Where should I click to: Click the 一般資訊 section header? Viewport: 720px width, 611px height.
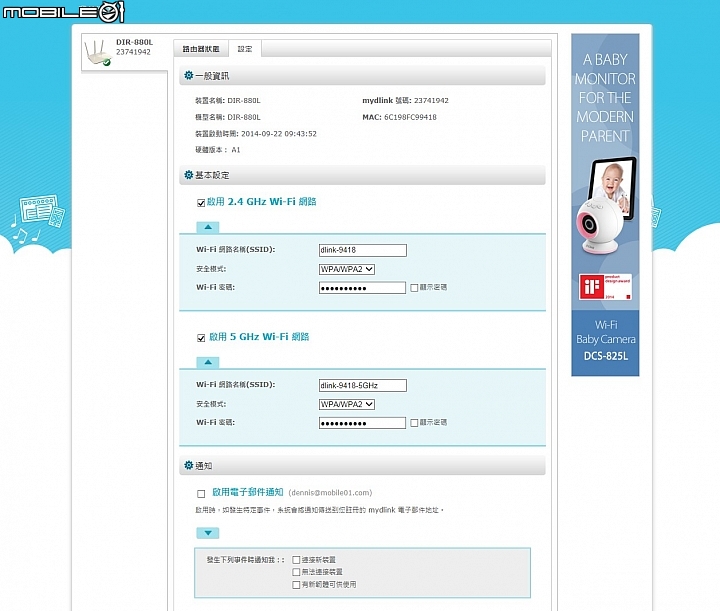point(362,75)
